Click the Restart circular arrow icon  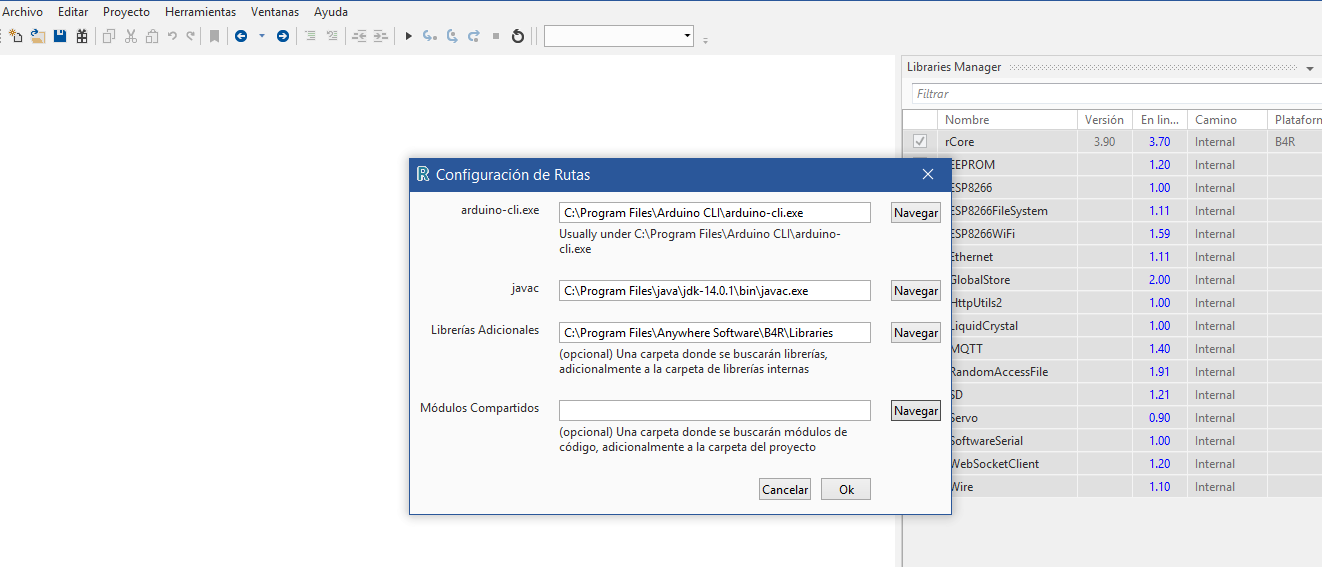(x=517, y=36)
